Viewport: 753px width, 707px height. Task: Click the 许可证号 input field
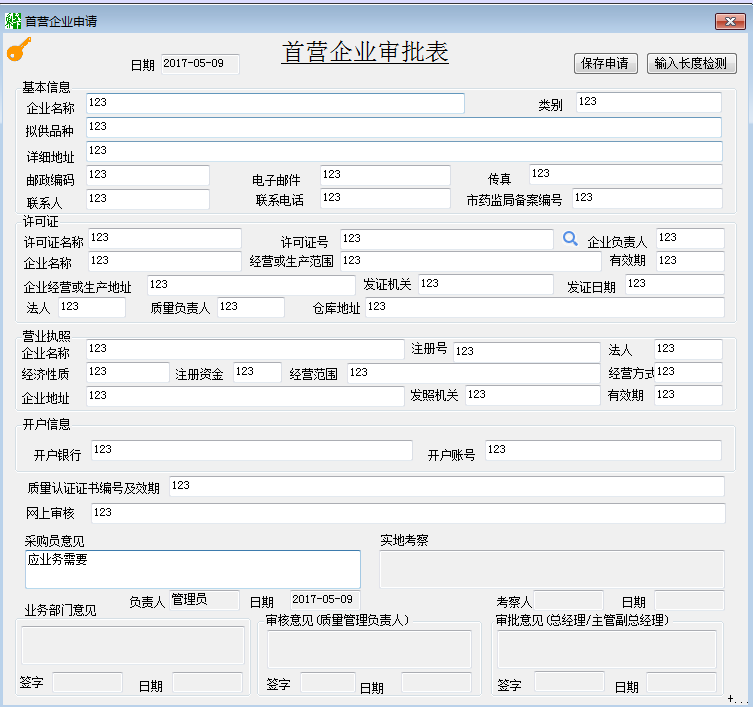pos(447,239)
